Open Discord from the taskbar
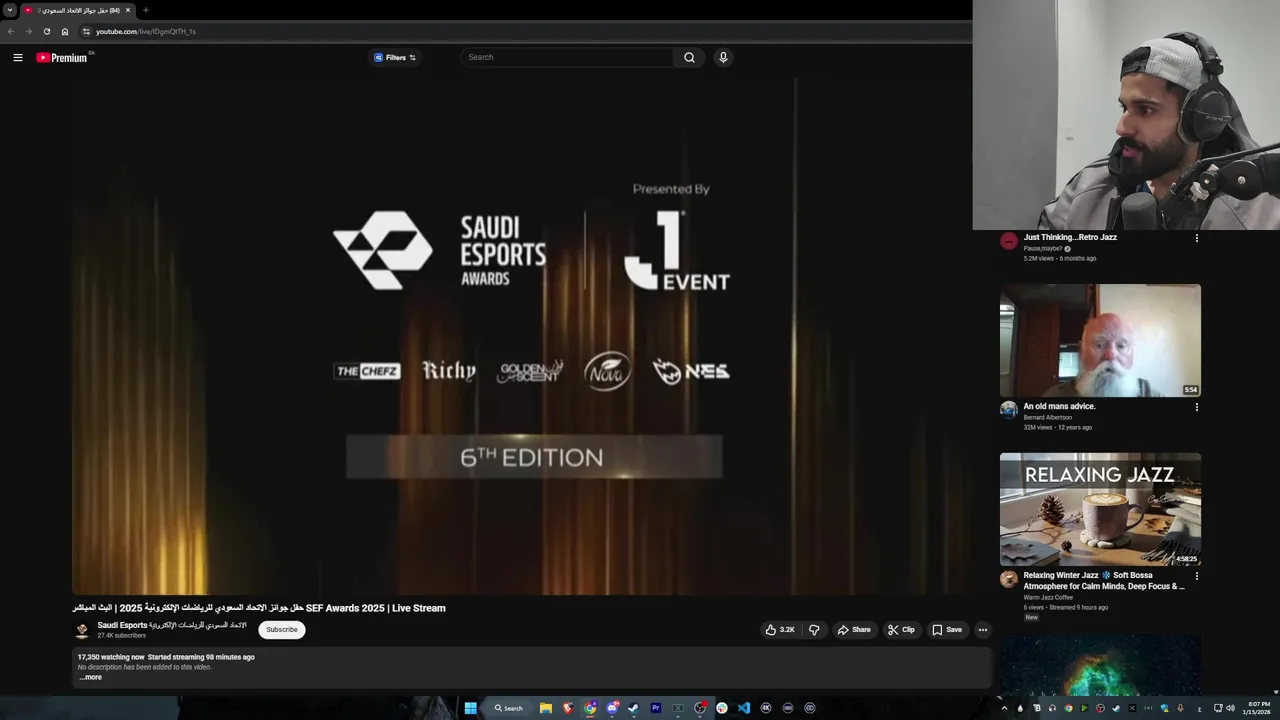 pyautogui.click(x=612, y=708)
